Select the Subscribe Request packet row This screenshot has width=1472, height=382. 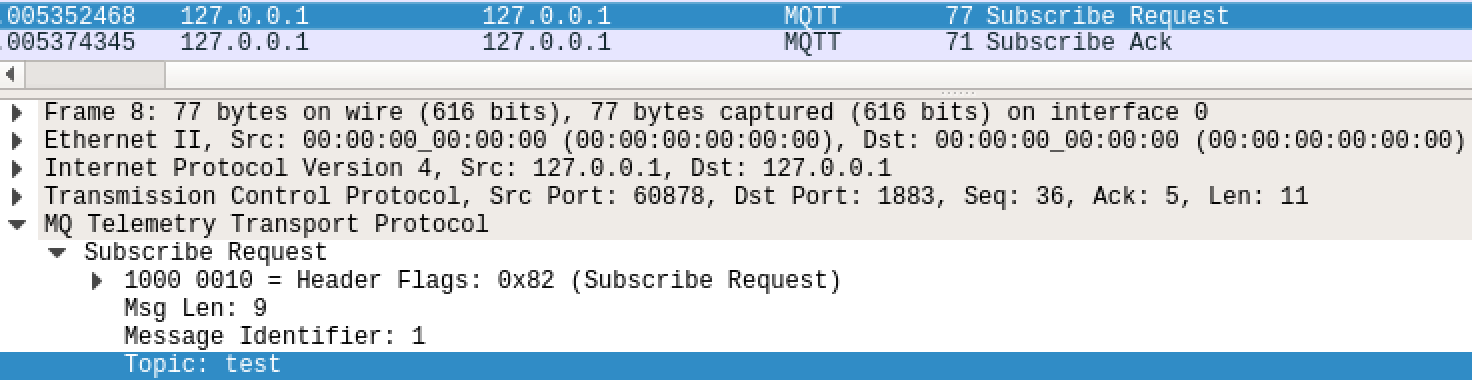point(736,16)
